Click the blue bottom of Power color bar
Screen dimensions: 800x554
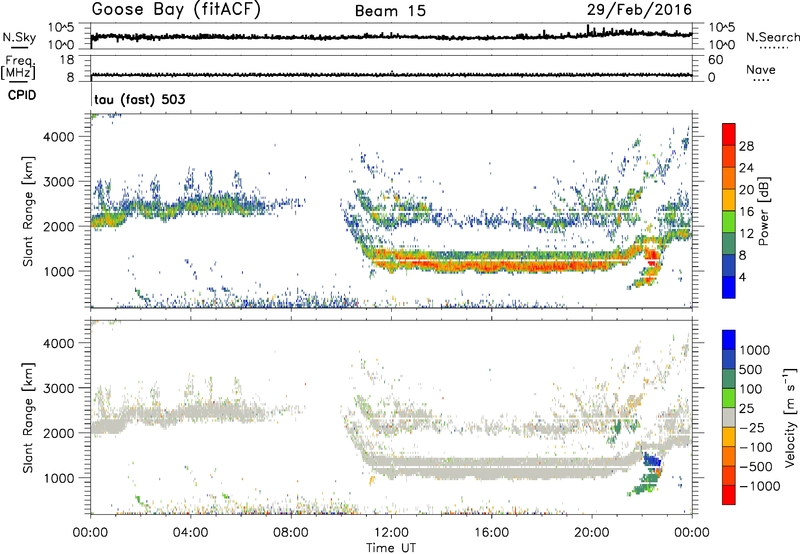point(729,287)
